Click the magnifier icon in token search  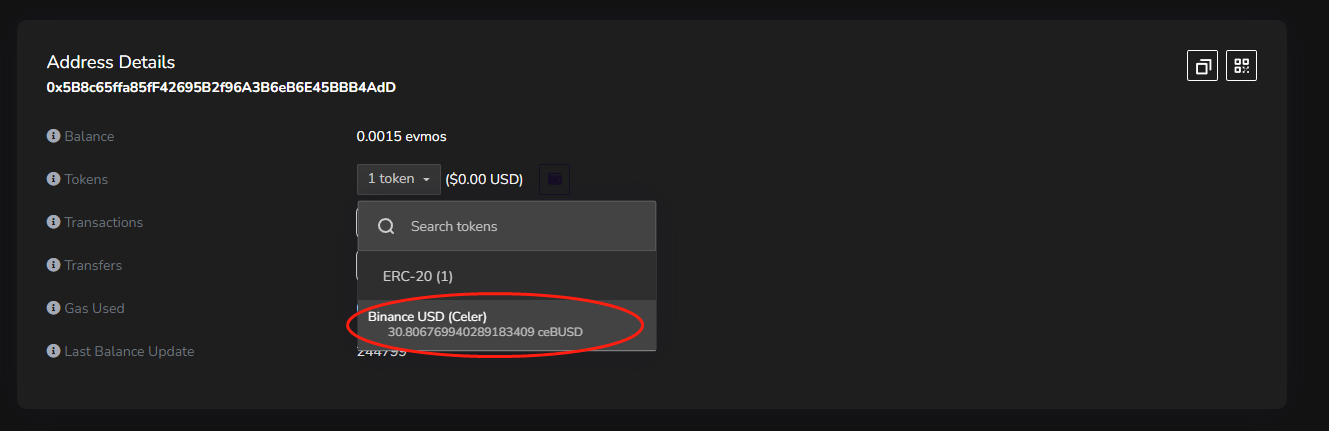(386, 226)
